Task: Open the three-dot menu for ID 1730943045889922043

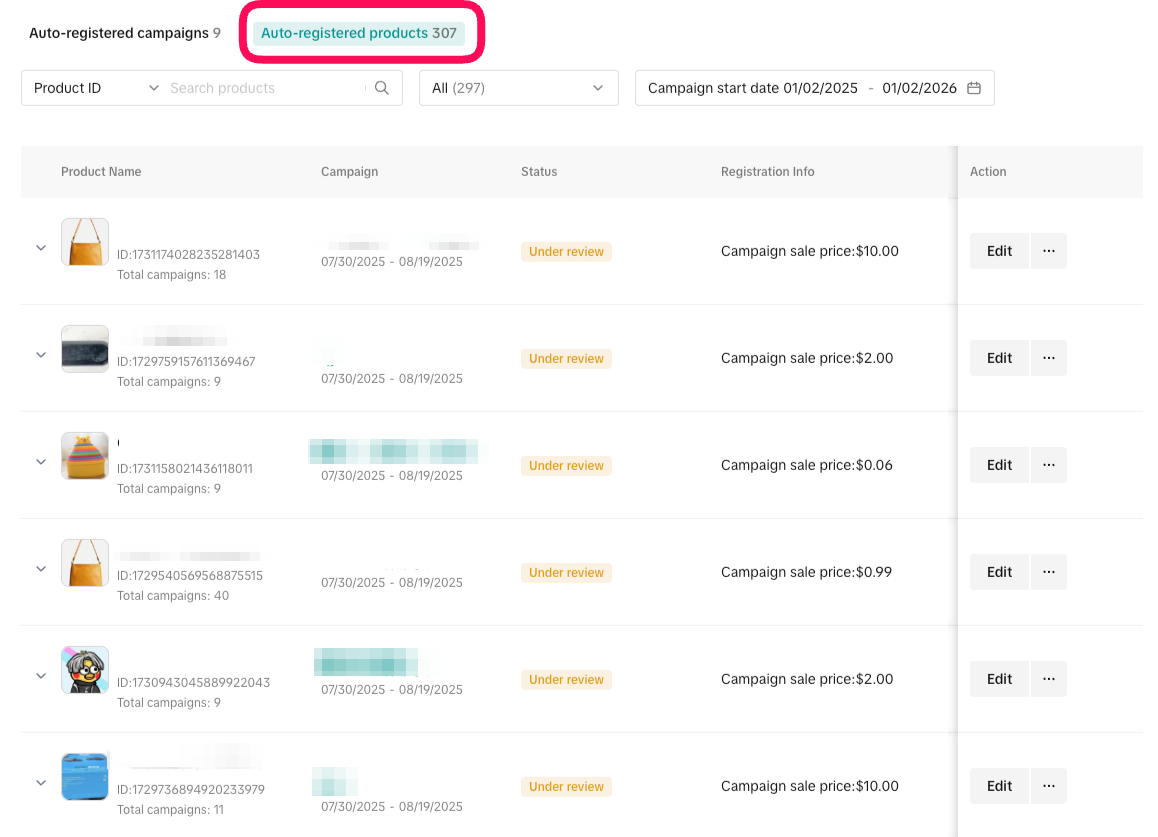Action: (x=1048, y=679)
